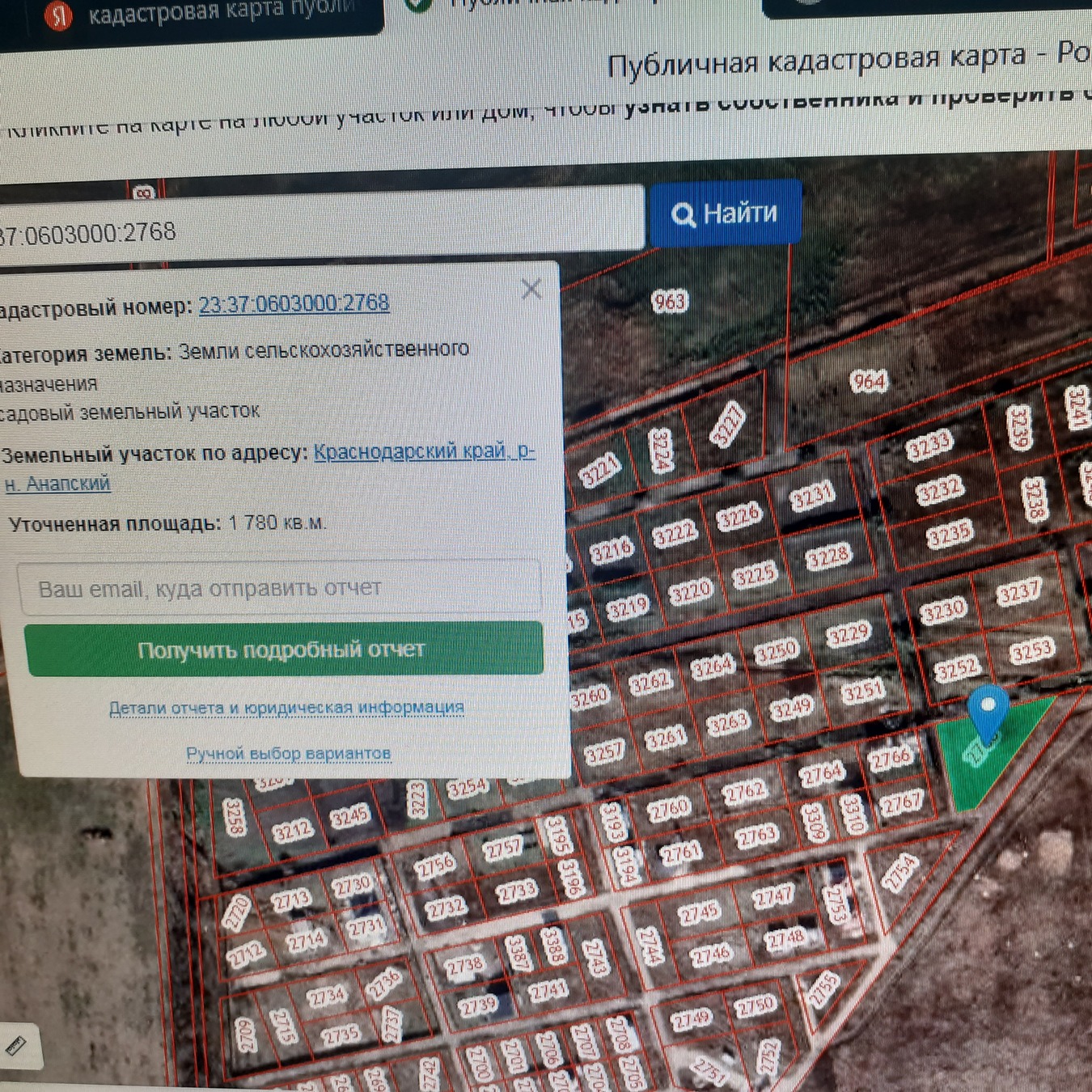Click the green shield icon in the second tab
The width and height of the screenshot is (1092, 1092).
417,5
